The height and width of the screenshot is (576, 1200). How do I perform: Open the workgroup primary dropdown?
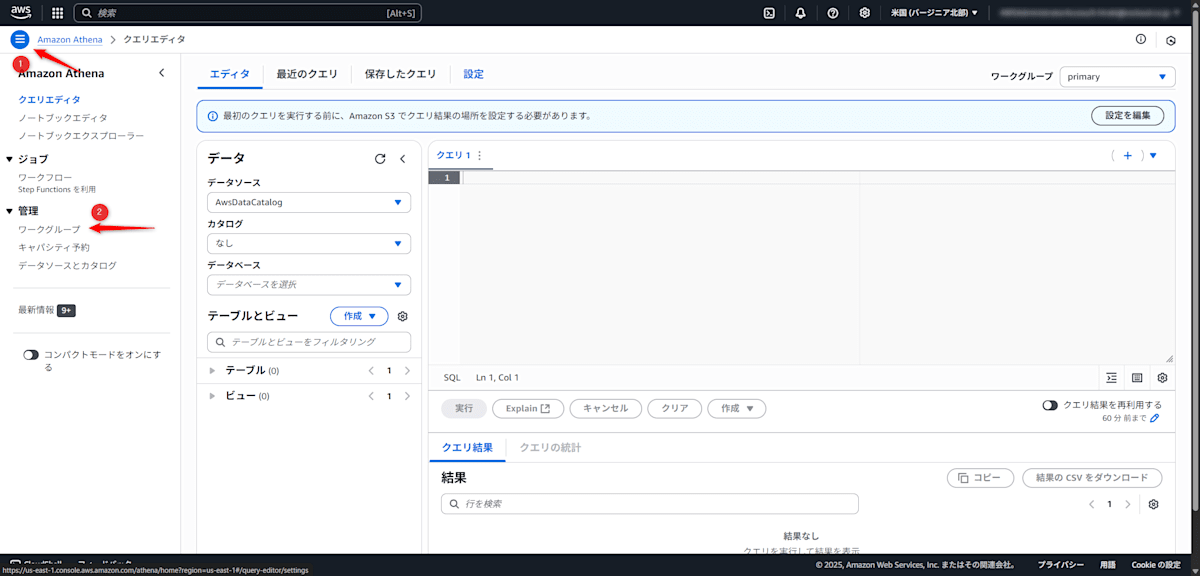pos(1117,77)
